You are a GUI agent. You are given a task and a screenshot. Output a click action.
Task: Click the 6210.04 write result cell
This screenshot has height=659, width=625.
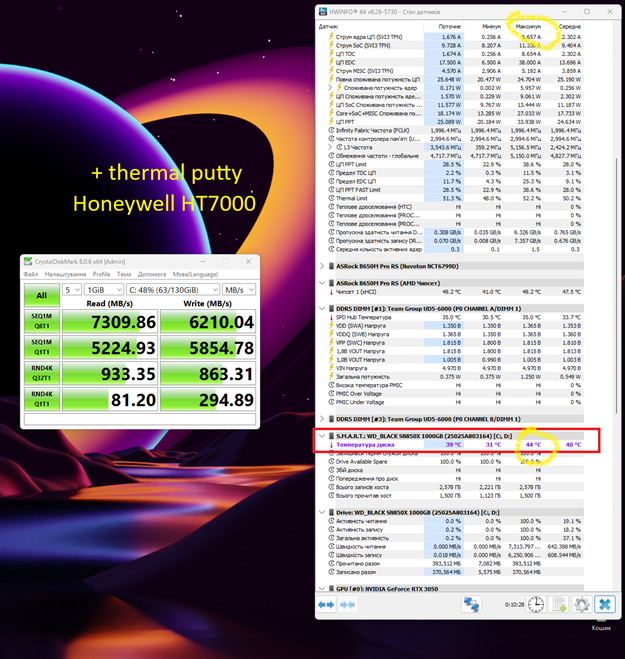pos(208,322)
